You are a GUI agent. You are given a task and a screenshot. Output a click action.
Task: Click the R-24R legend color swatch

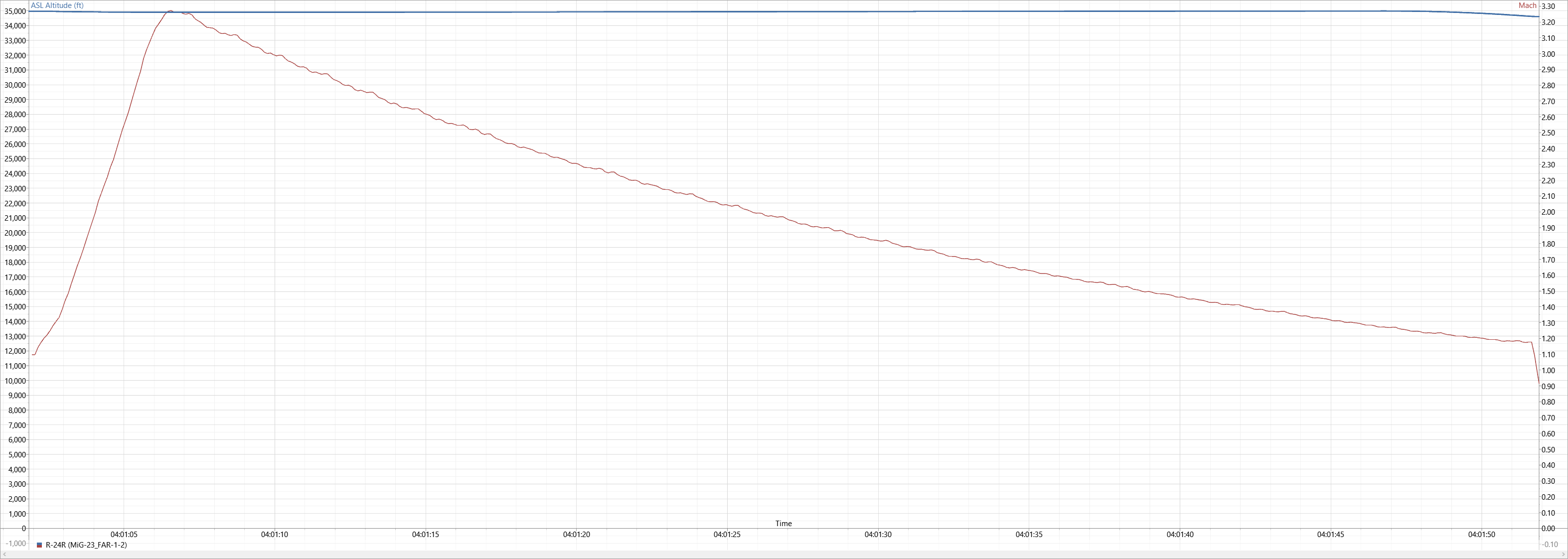click(x=39, y=545)
